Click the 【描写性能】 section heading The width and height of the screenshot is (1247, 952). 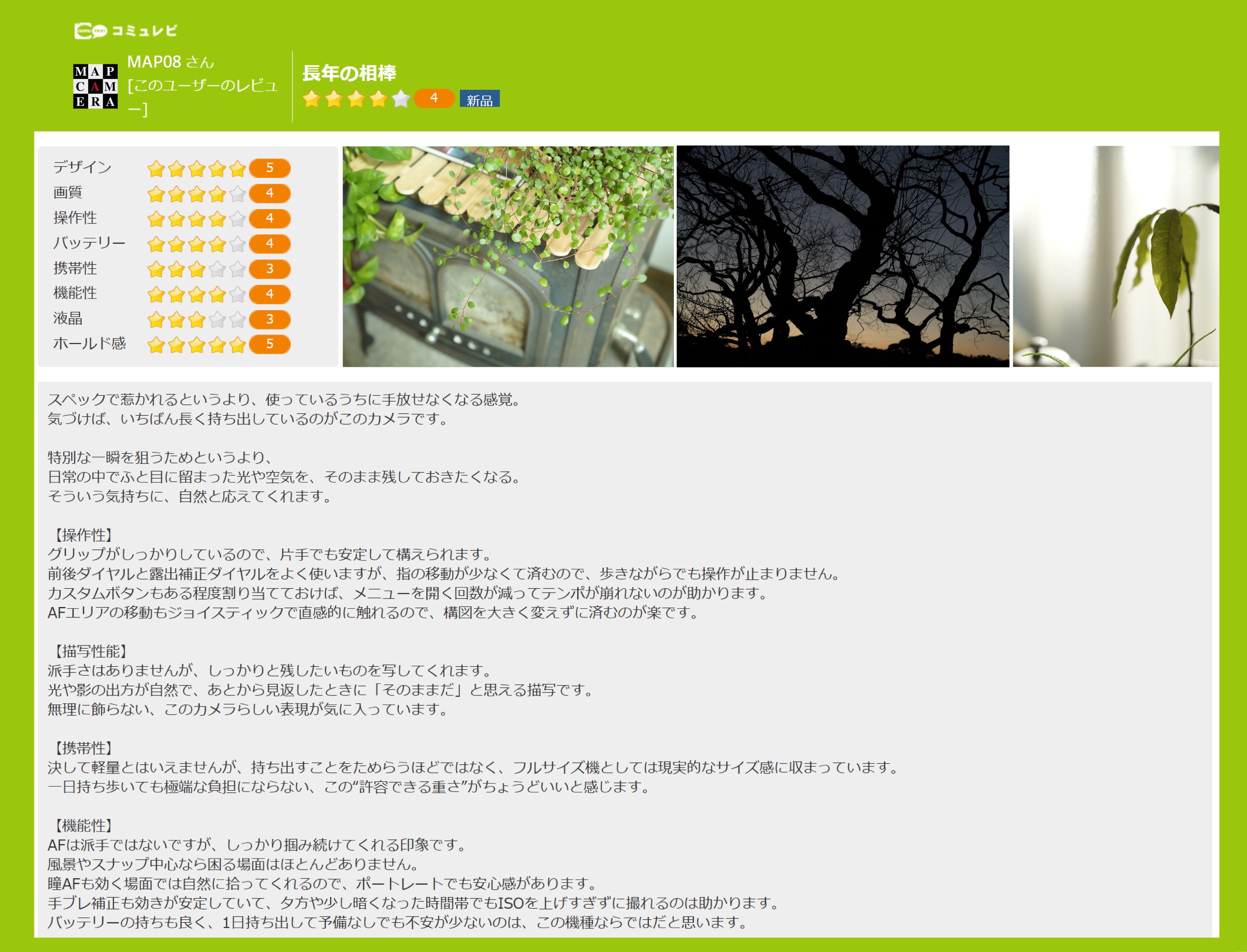pos(91,652)
